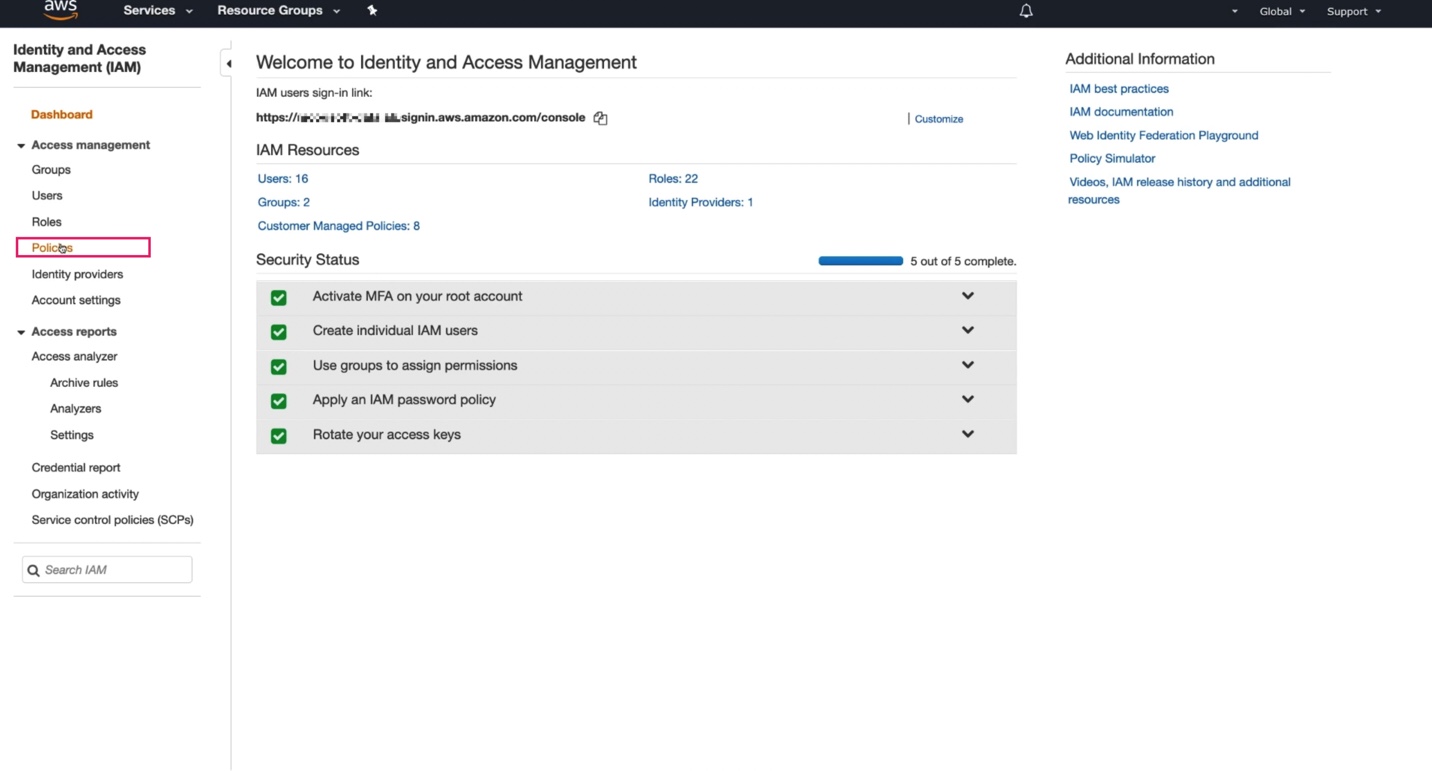Open Analyzers under Access analyzer

coord(75,409)
